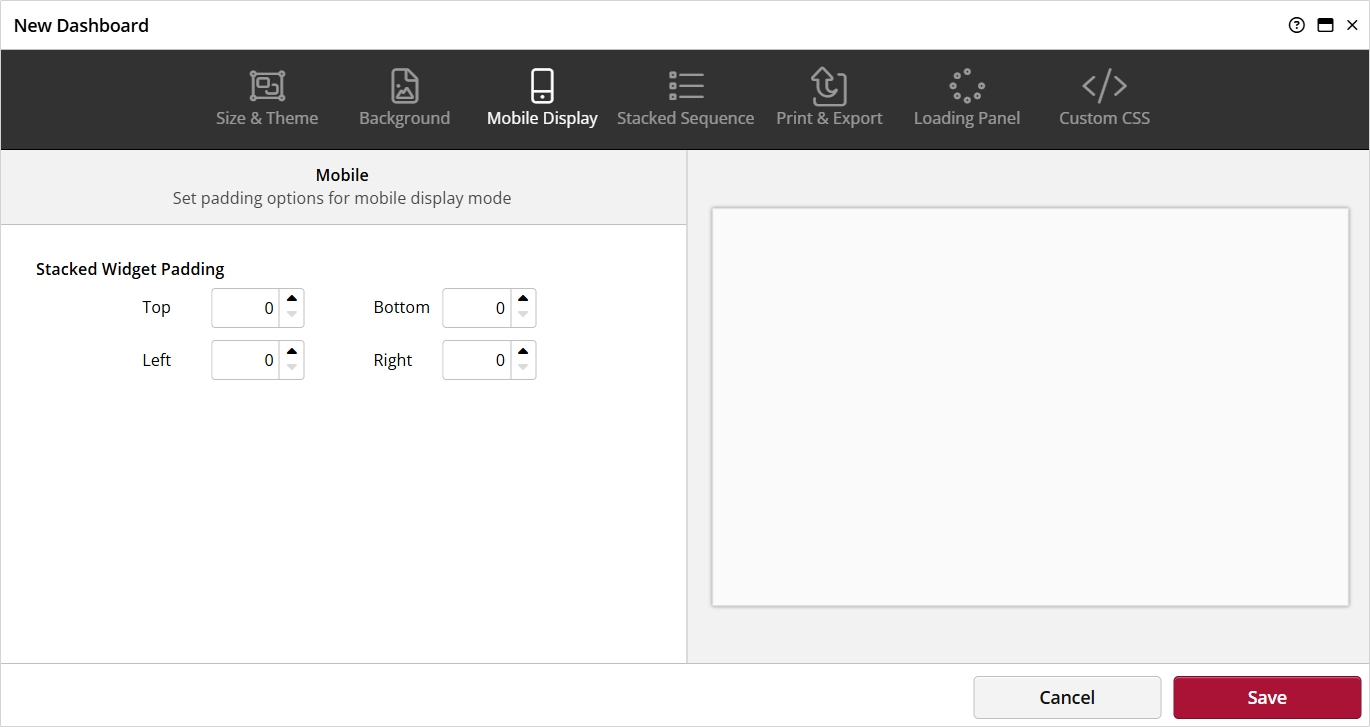Click the help question mark icon
The height and width of the screenshot is (727, 1370).
point(1297,26)
